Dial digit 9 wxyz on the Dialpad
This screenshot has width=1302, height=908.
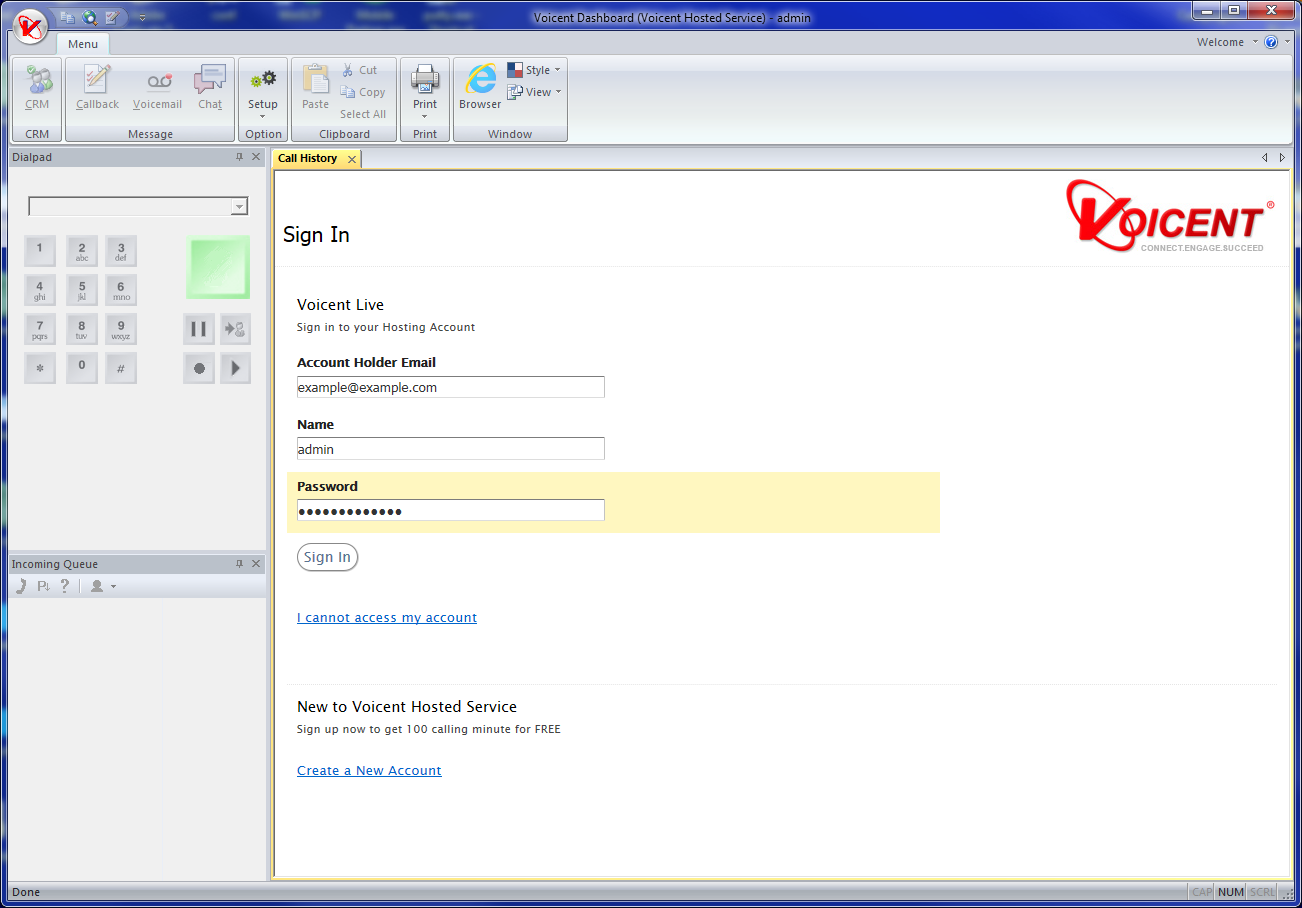[121, 329]
